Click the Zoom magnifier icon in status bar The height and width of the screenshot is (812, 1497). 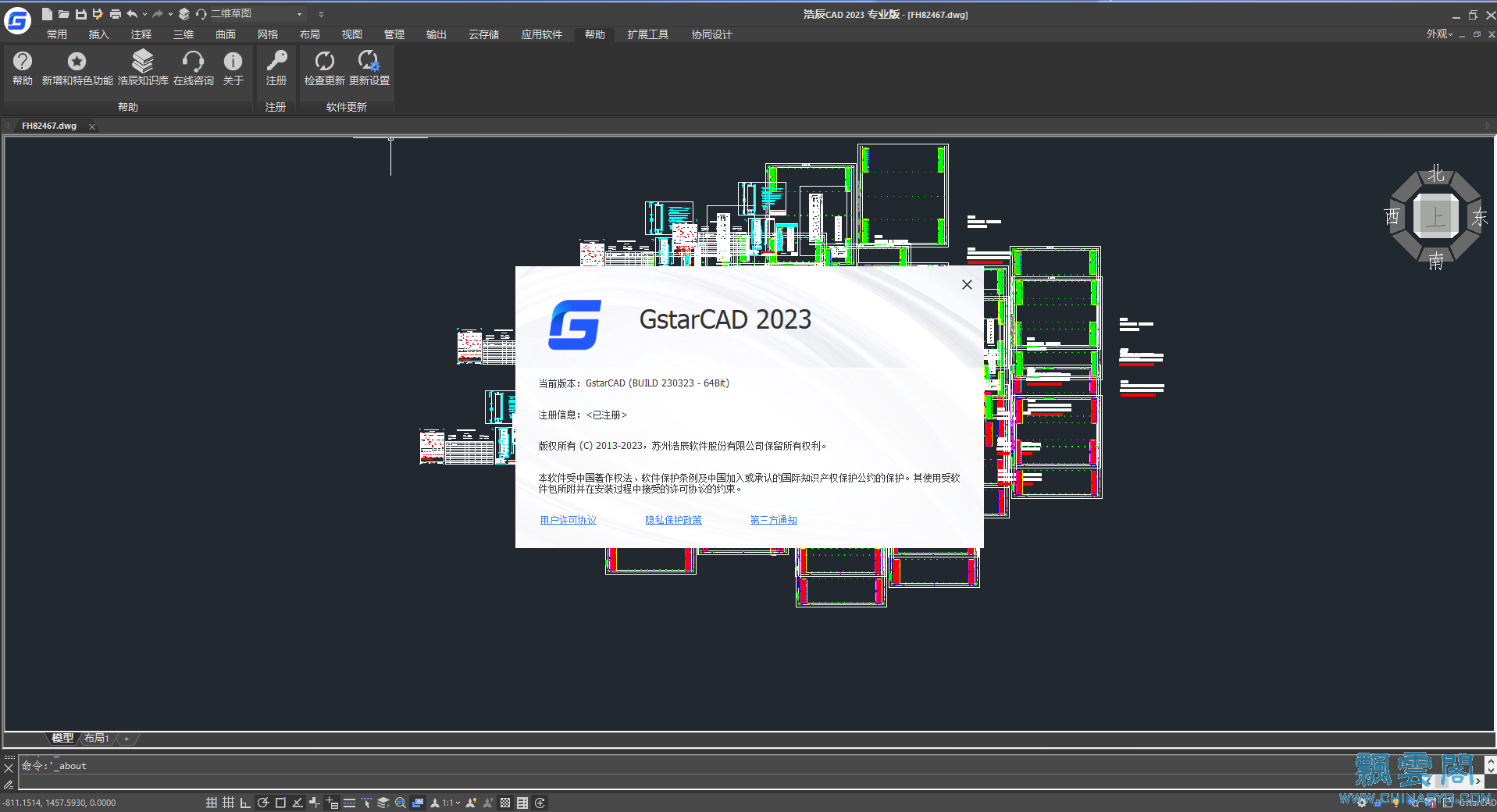pyautogui.click(x=400, y=803)
